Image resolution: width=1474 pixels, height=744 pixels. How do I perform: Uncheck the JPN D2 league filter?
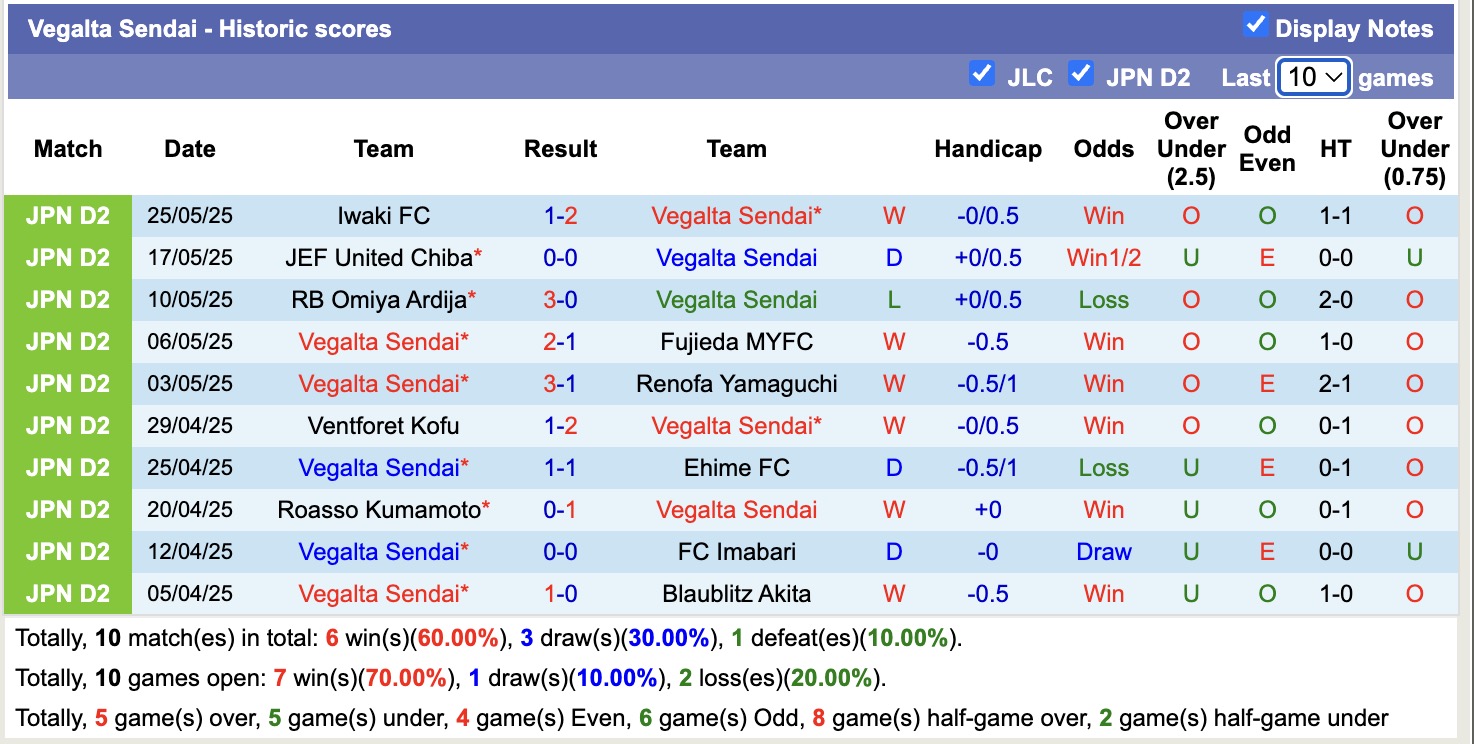[1080, 74]
